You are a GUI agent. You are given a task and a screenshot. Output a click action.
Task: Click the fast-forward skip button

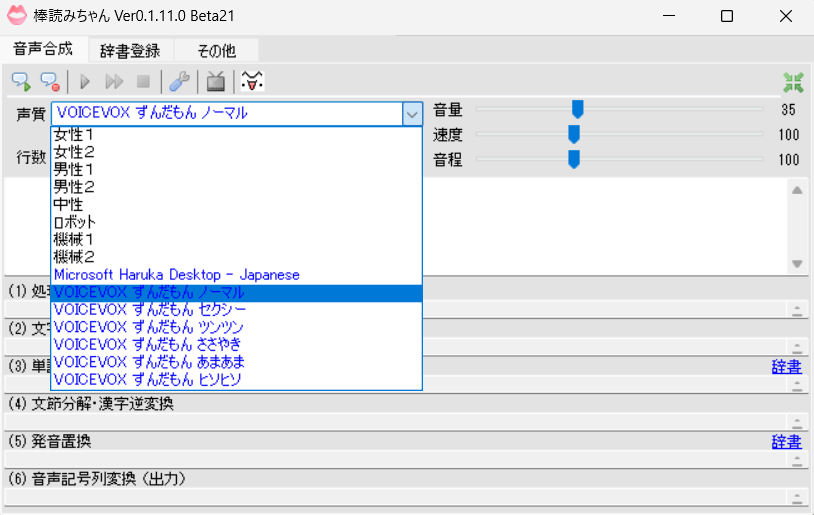pyautogui.click(x=114, y=82)
